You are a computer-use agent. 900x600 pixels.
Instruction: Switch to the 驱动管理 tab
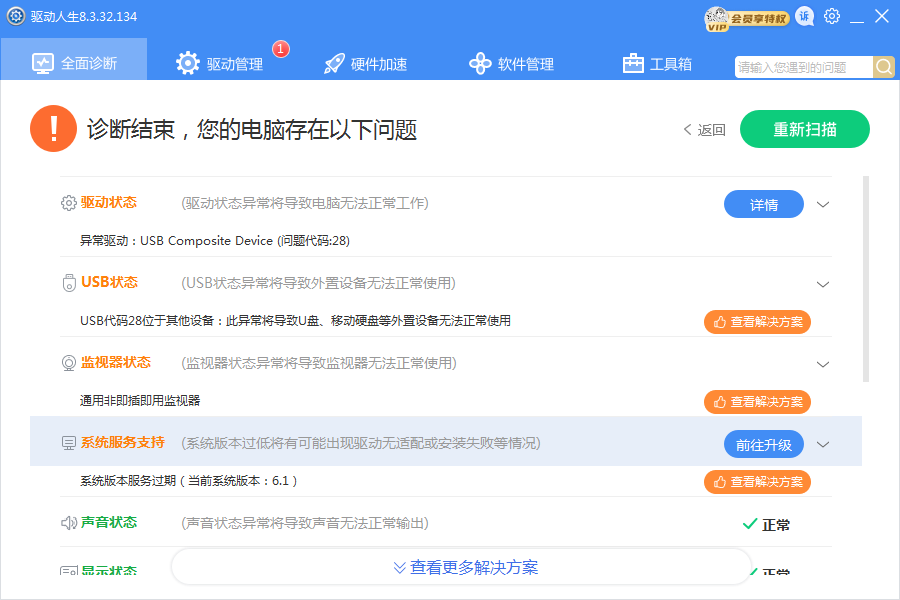click(219, 63)
